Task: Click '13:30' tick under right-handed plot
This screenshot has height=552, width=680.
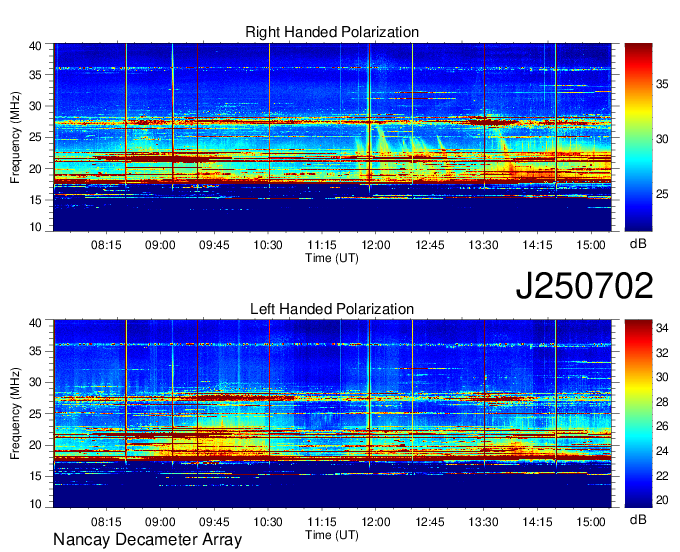Action: (x=484, y=245)
